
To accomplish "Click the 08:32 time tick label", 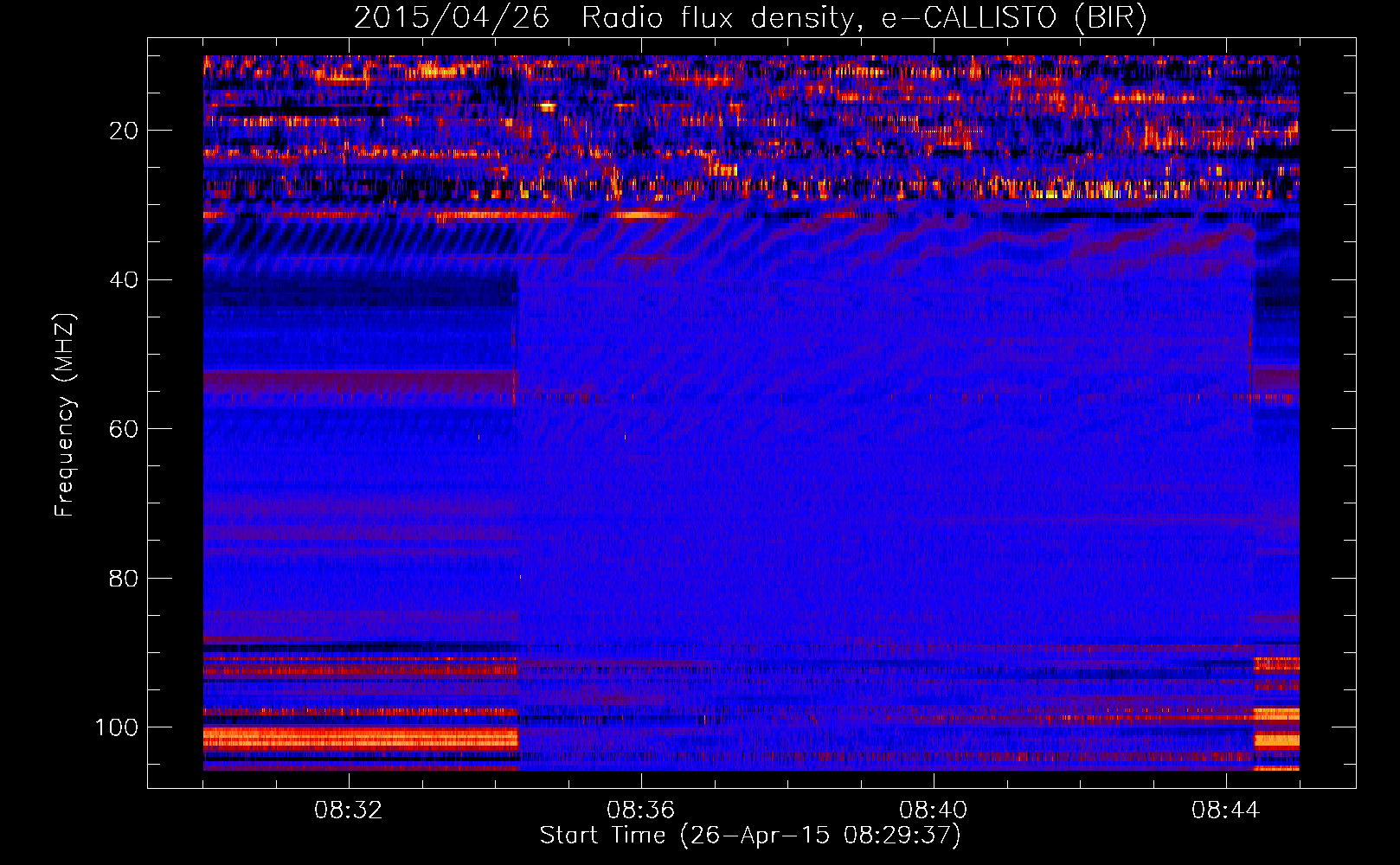I will point(349,811).
